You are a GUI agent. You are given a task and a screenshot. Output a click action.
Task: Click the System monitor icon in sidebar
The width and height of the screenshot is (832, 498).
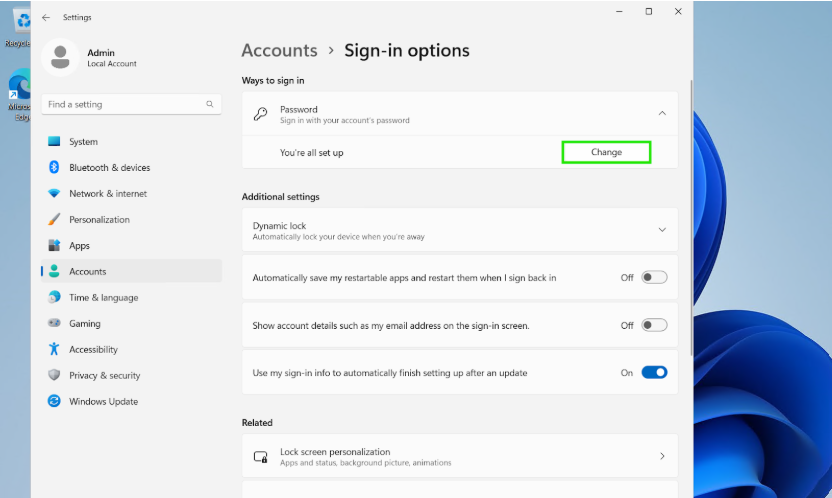coord(54,142)
